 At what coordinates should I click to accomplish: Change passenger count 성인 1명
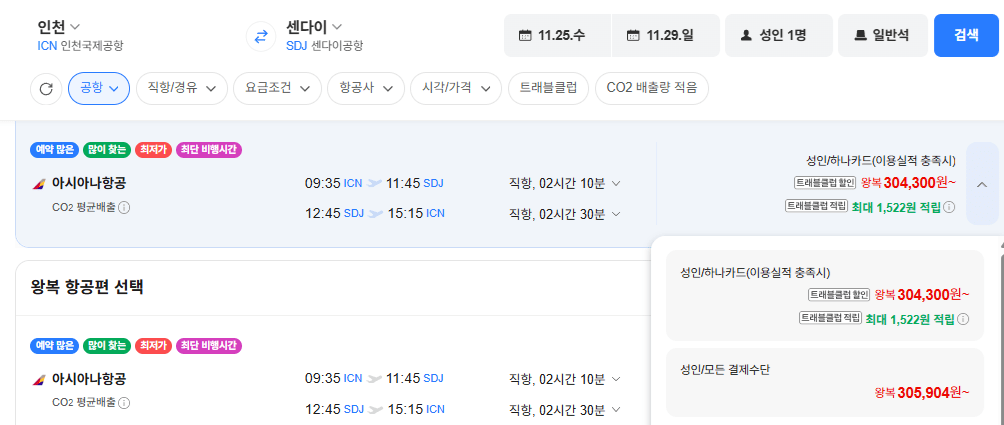click(x=779, y=35)
